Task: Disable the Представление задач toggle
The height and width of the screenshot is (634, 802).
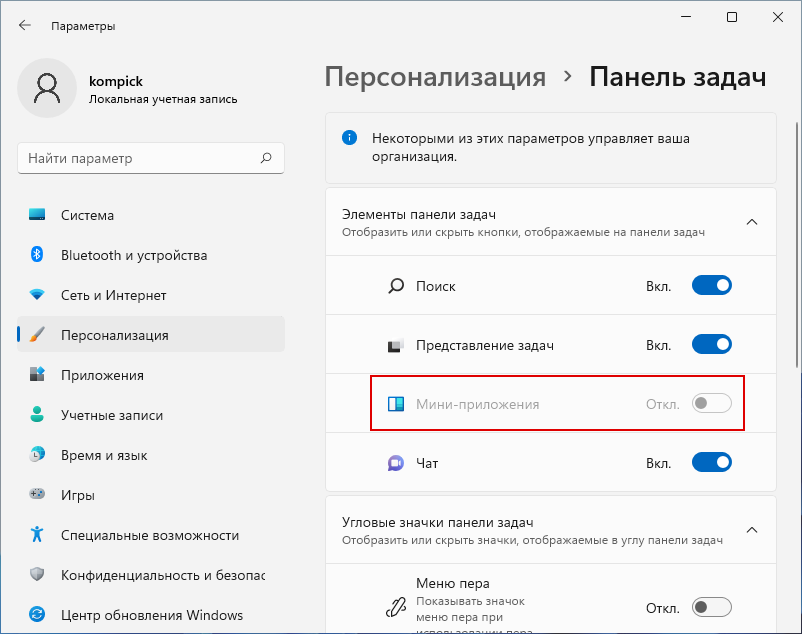Action: [711, 344]
